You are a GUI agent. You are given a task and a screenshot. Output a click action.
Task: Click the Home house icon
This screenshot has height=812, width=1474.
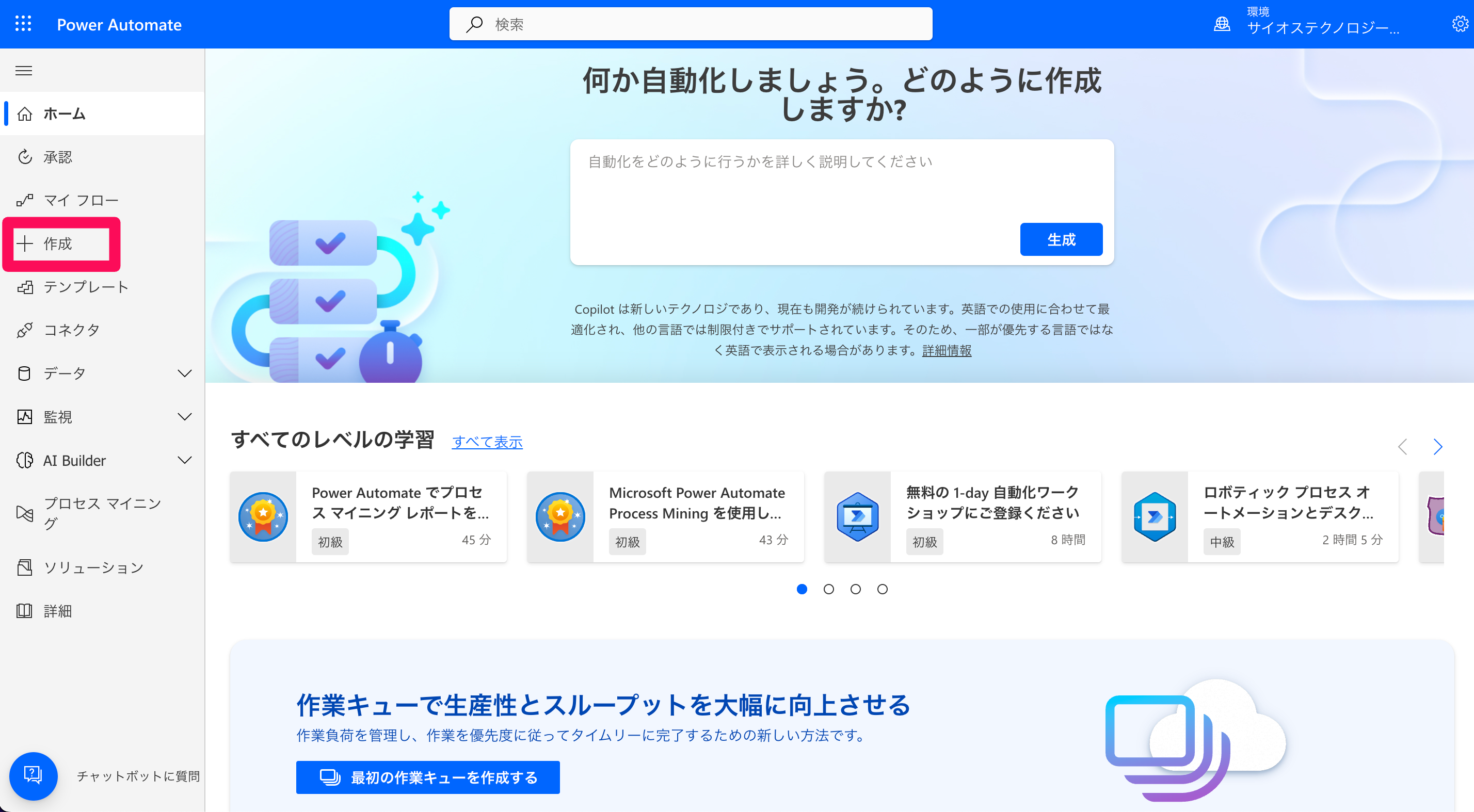25,114
